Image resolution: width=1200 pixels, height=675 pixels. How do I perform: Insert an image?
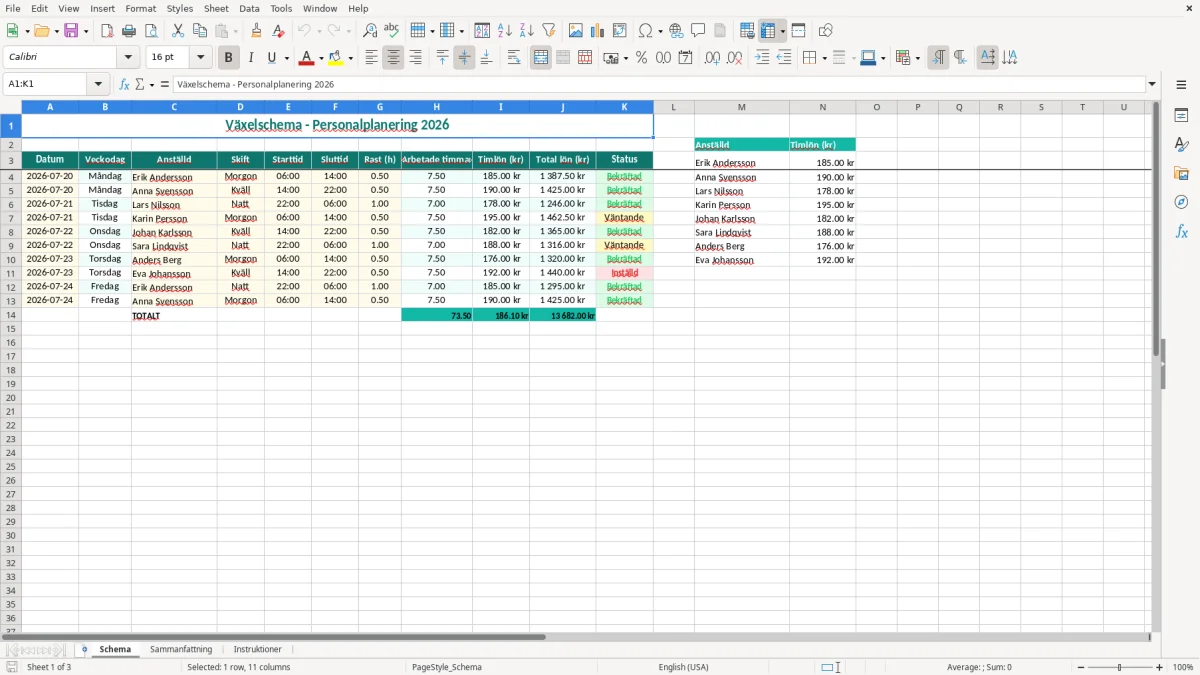pos(576,31)
